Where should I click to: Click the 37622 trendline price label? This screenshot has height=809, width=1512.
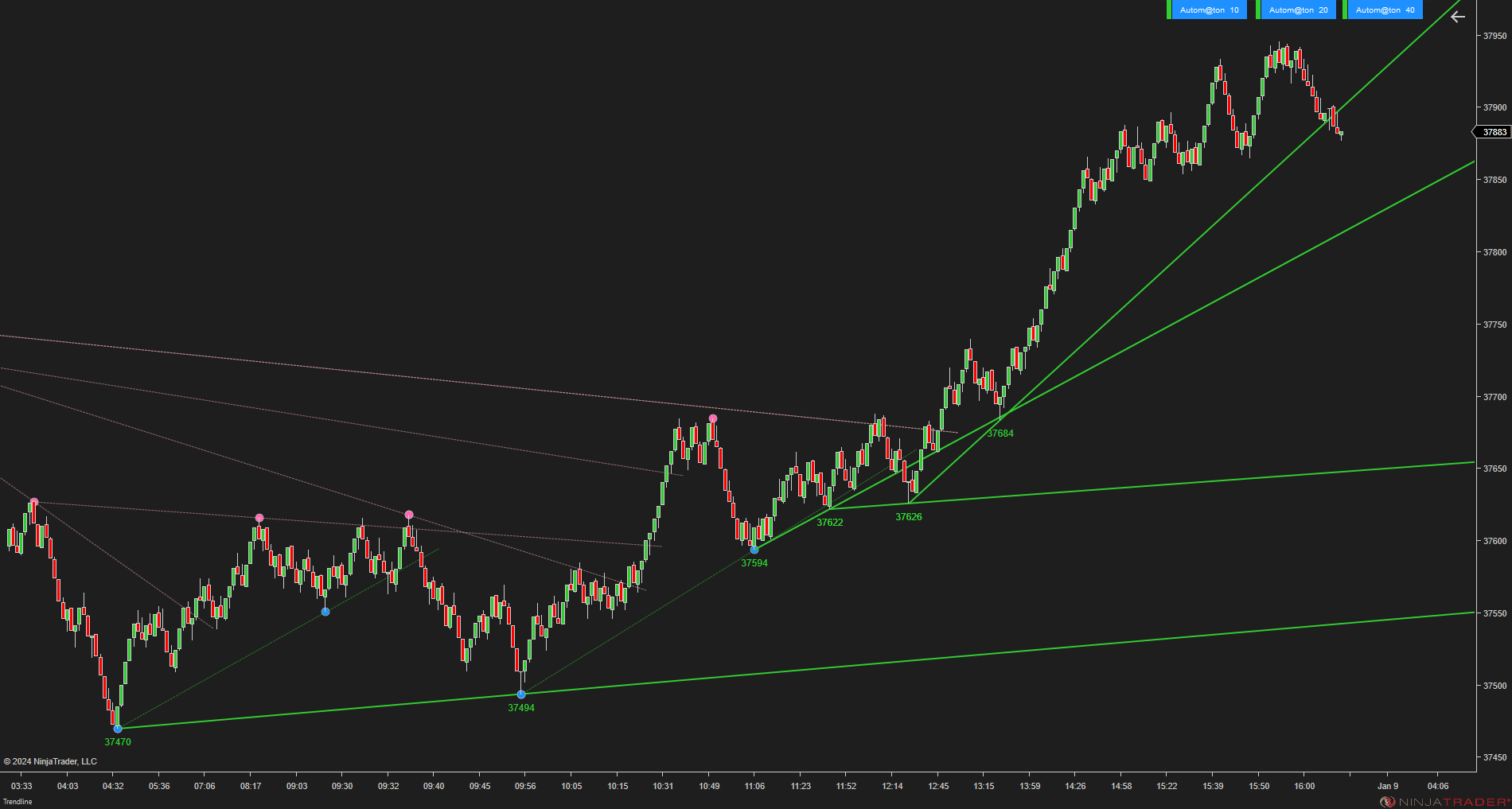(x=830, y=523)
